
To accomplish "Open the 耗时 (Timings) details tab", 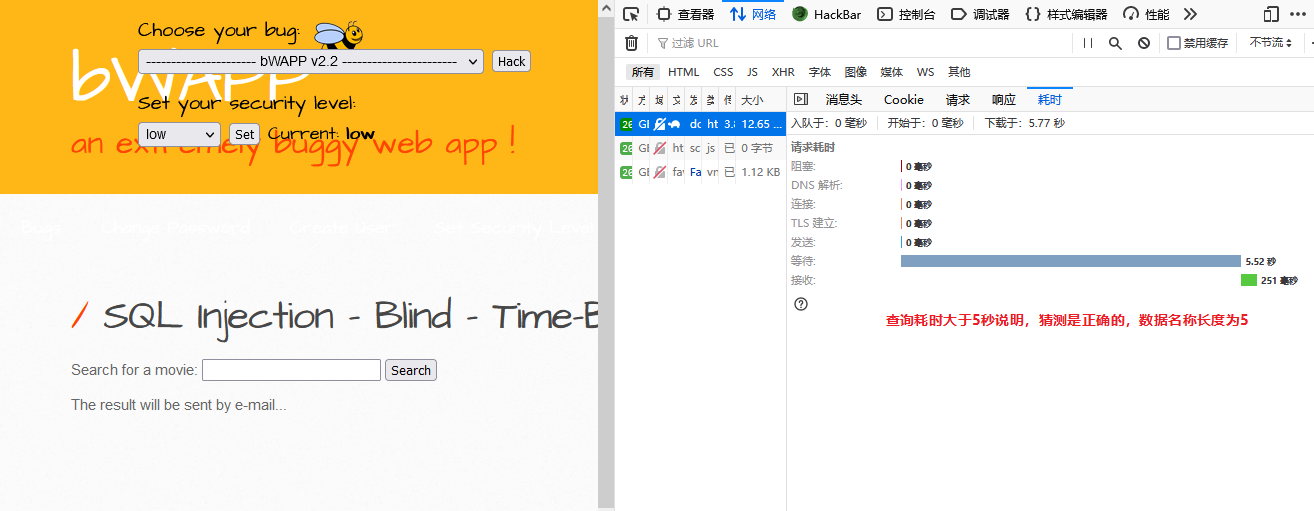I will coord(1050,99).
